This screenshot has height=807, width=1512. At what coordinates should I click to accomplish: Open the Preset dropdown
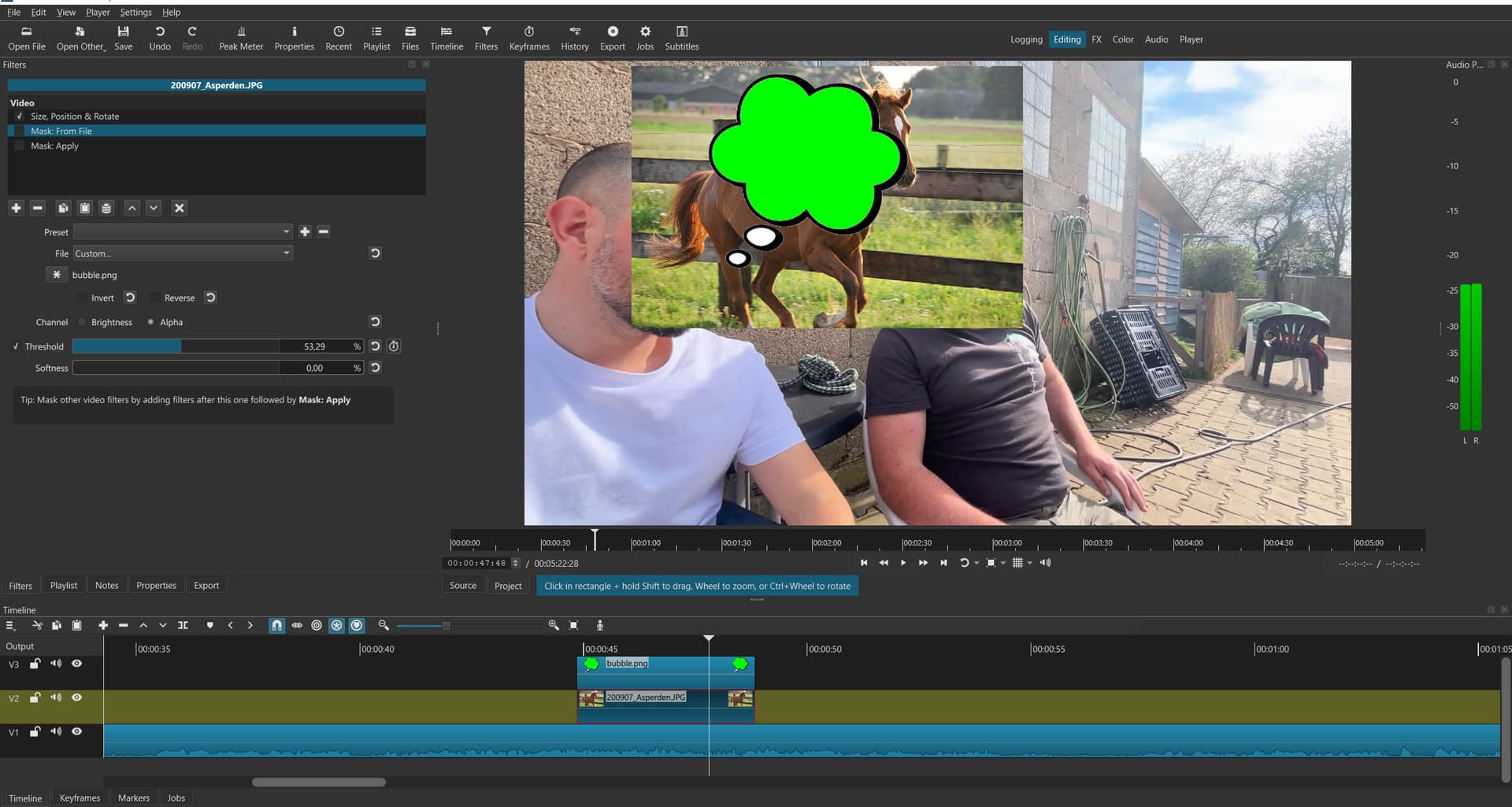183,231
